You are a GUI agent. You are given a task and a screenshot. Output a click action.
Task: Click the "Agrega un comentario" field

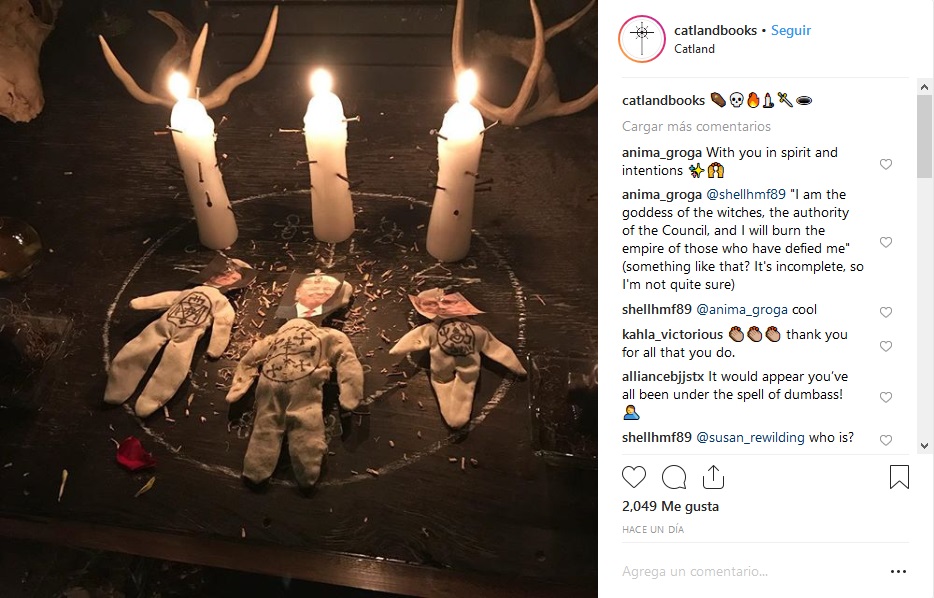[x=740, y=572]
